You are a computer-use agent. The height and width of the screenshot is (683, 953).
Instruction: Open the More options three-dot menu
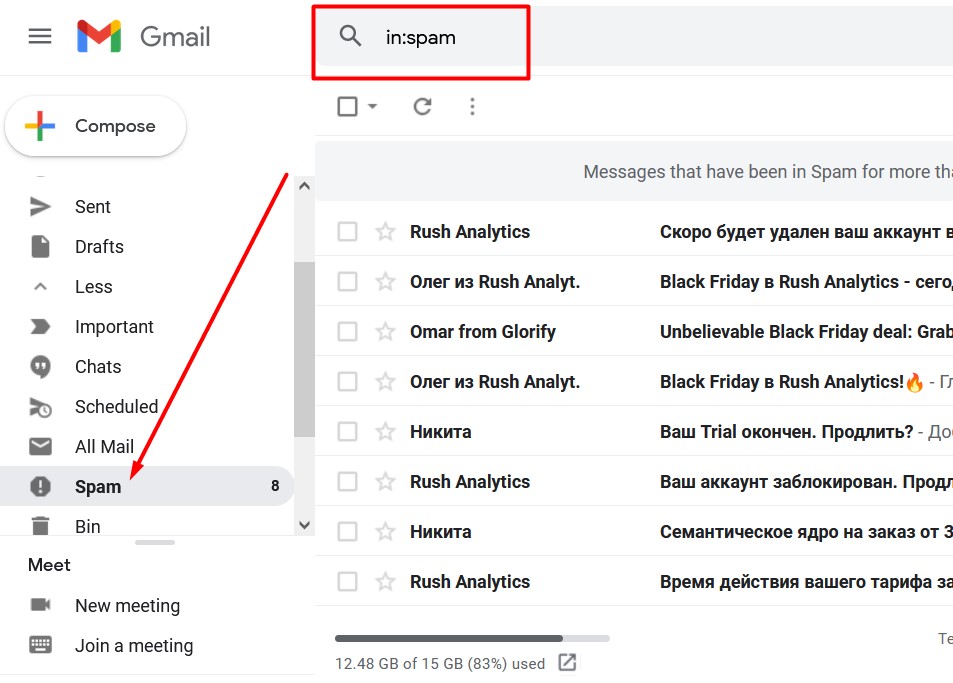coord(472,107)
